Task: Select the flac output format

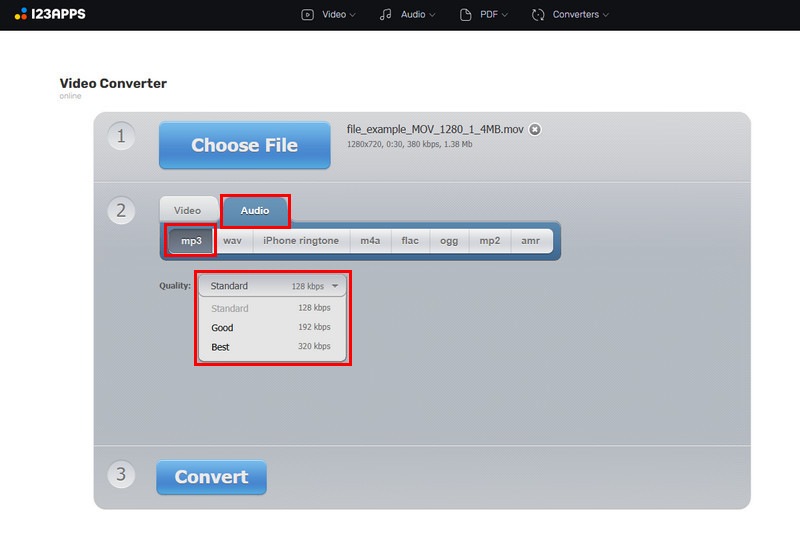Action: click(x=410, y=241)
